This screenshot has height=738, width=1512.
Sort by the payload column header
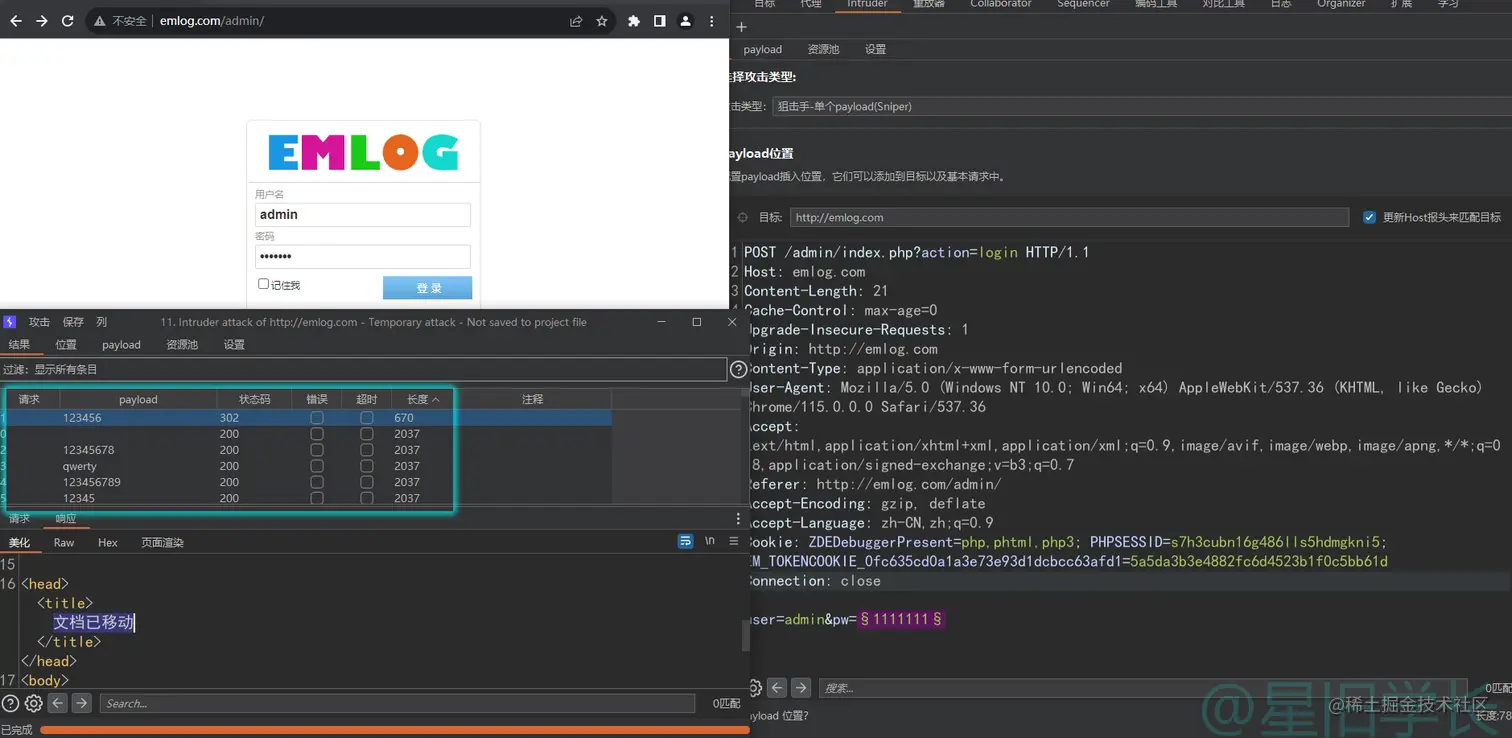pyautogui.click(x=138, y=399)
